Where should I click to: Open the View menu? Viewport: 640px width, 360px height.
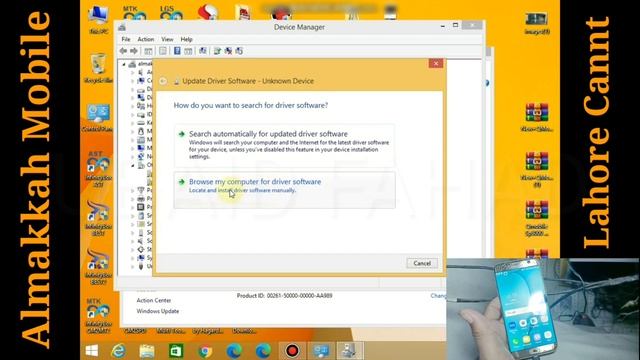point(167,39)
